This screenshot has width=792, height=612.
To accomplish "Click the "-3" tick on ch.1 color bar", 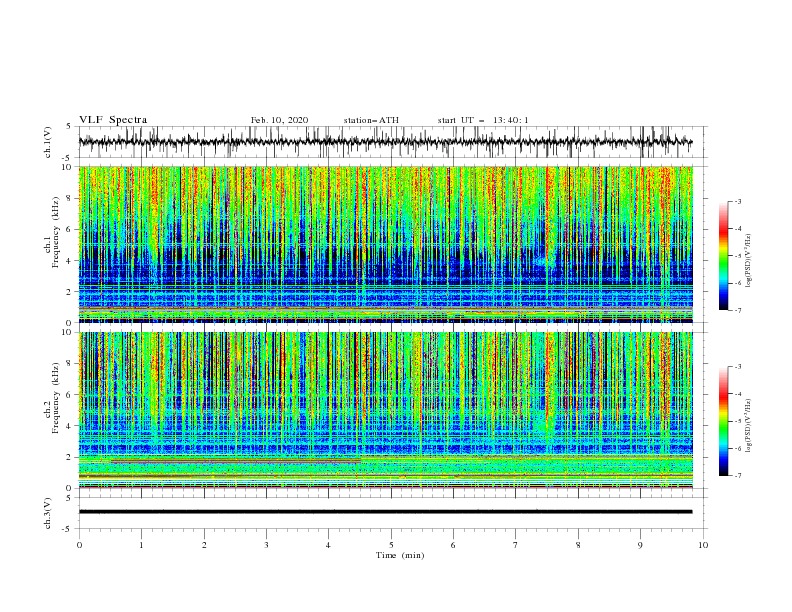I will click(738, 201).
